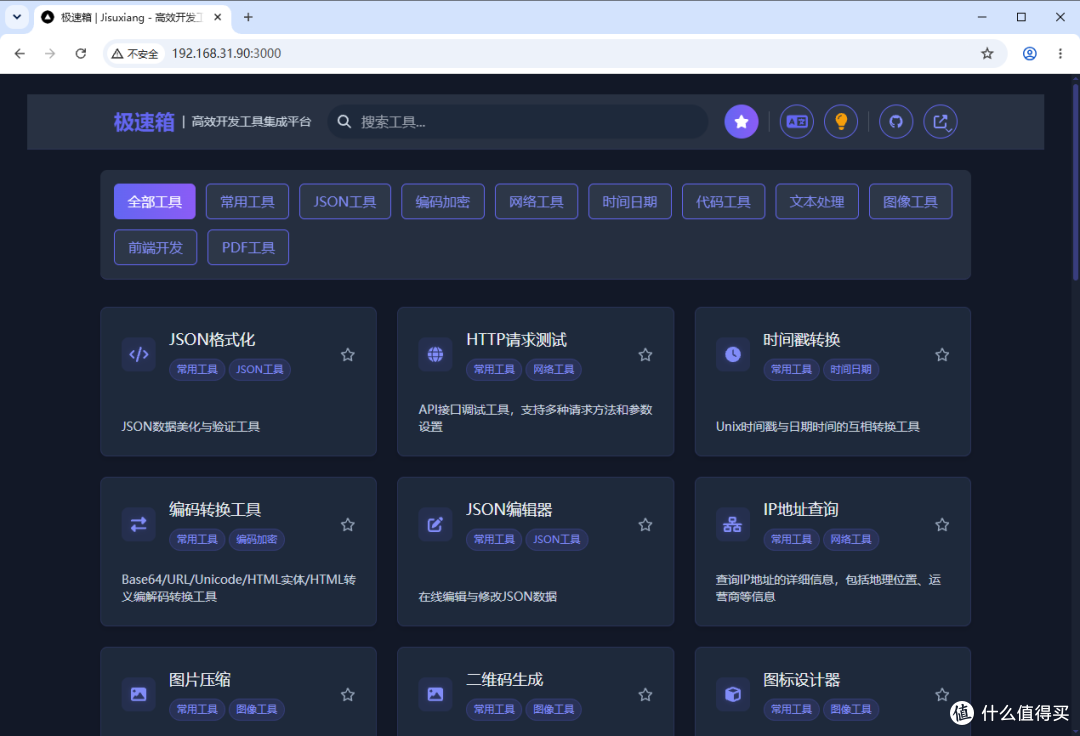Click the HTTP请求测试 globe icon
This screenshot has width=1080, height=736.
pos(435,355)
